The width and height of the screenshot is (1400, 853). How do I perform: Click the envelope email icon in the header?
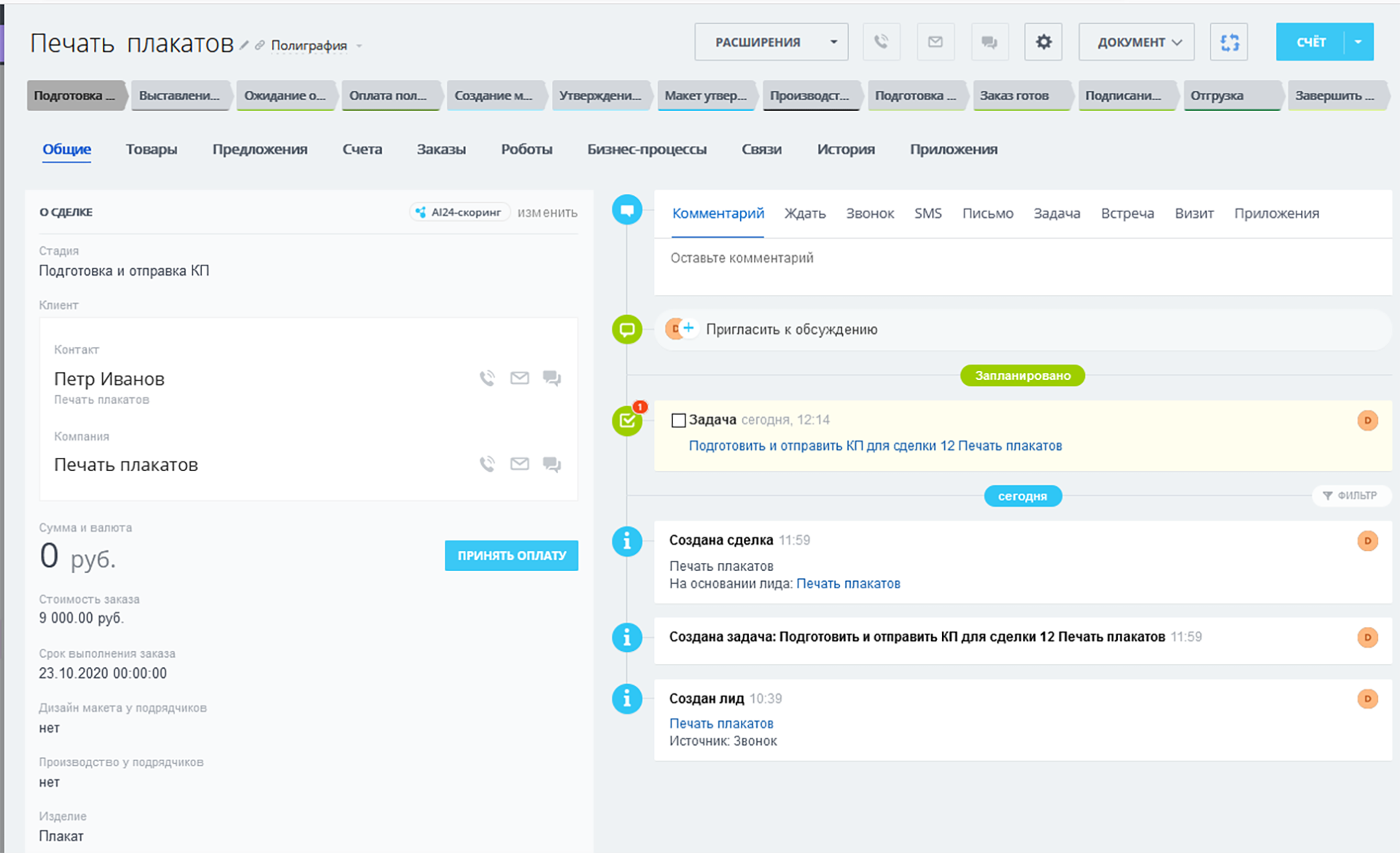[x=935, y=42]
